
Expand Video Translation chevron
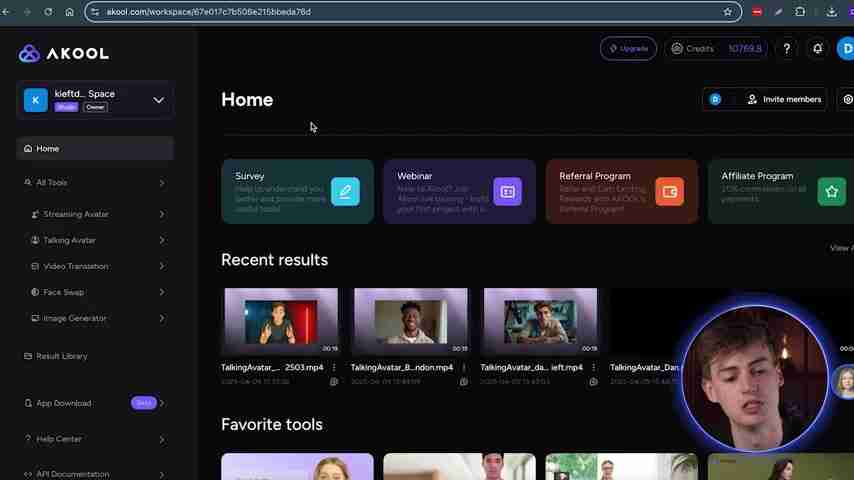click(x=162, y=266)
